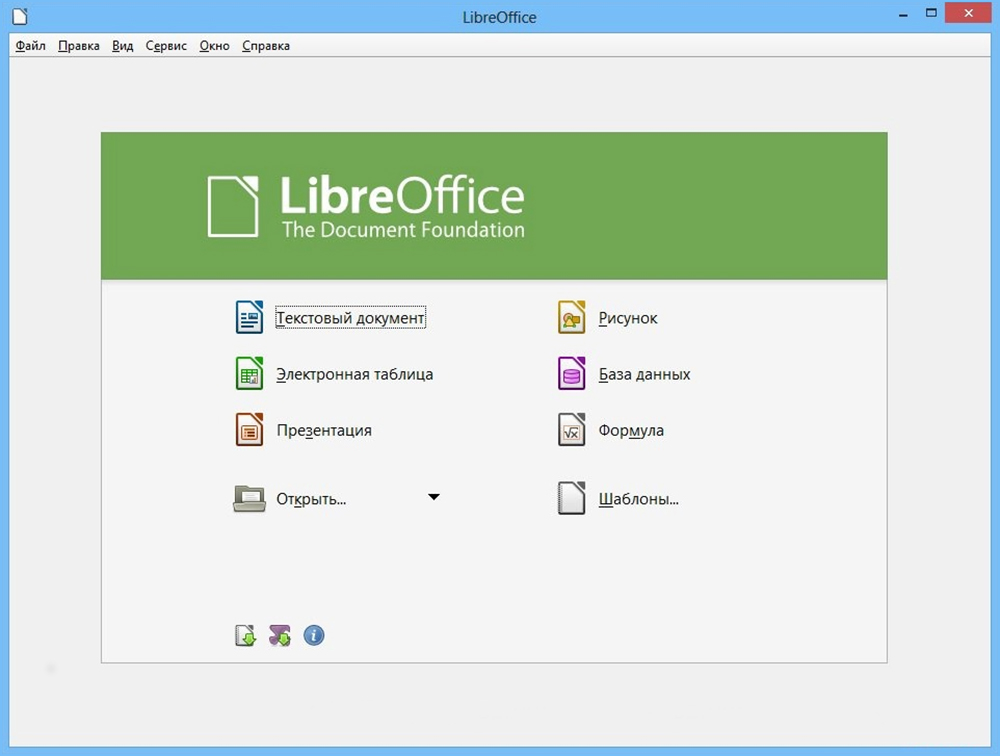Screen dimensions: 1000x756
Task: Maximize the LibreOffice window
Action: tap(931, 13)
